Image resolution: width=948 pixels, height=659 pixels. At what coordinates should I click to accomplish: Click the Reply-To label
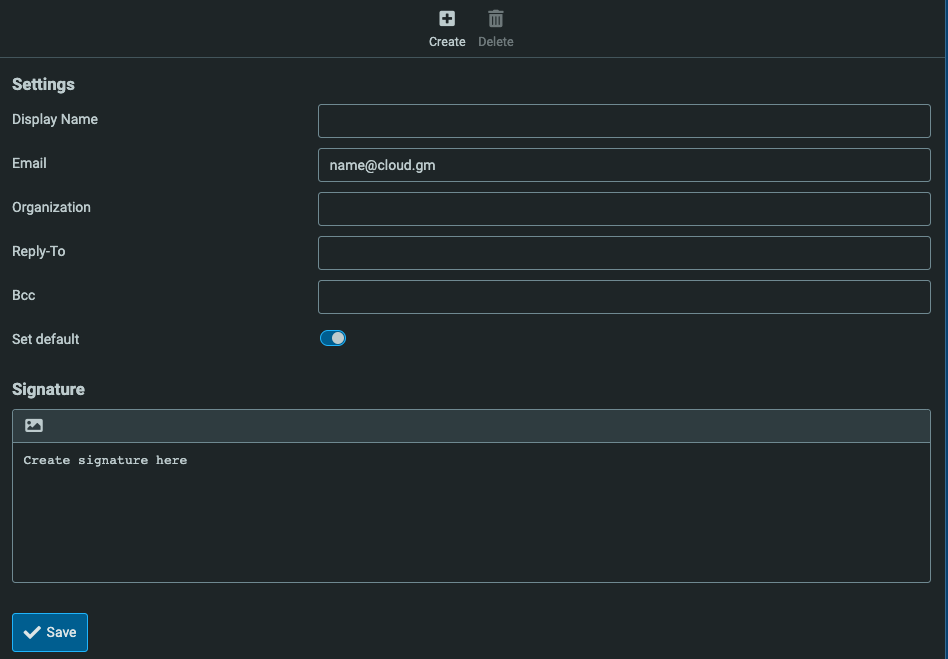pyautogui.click(x=39, y=251)
